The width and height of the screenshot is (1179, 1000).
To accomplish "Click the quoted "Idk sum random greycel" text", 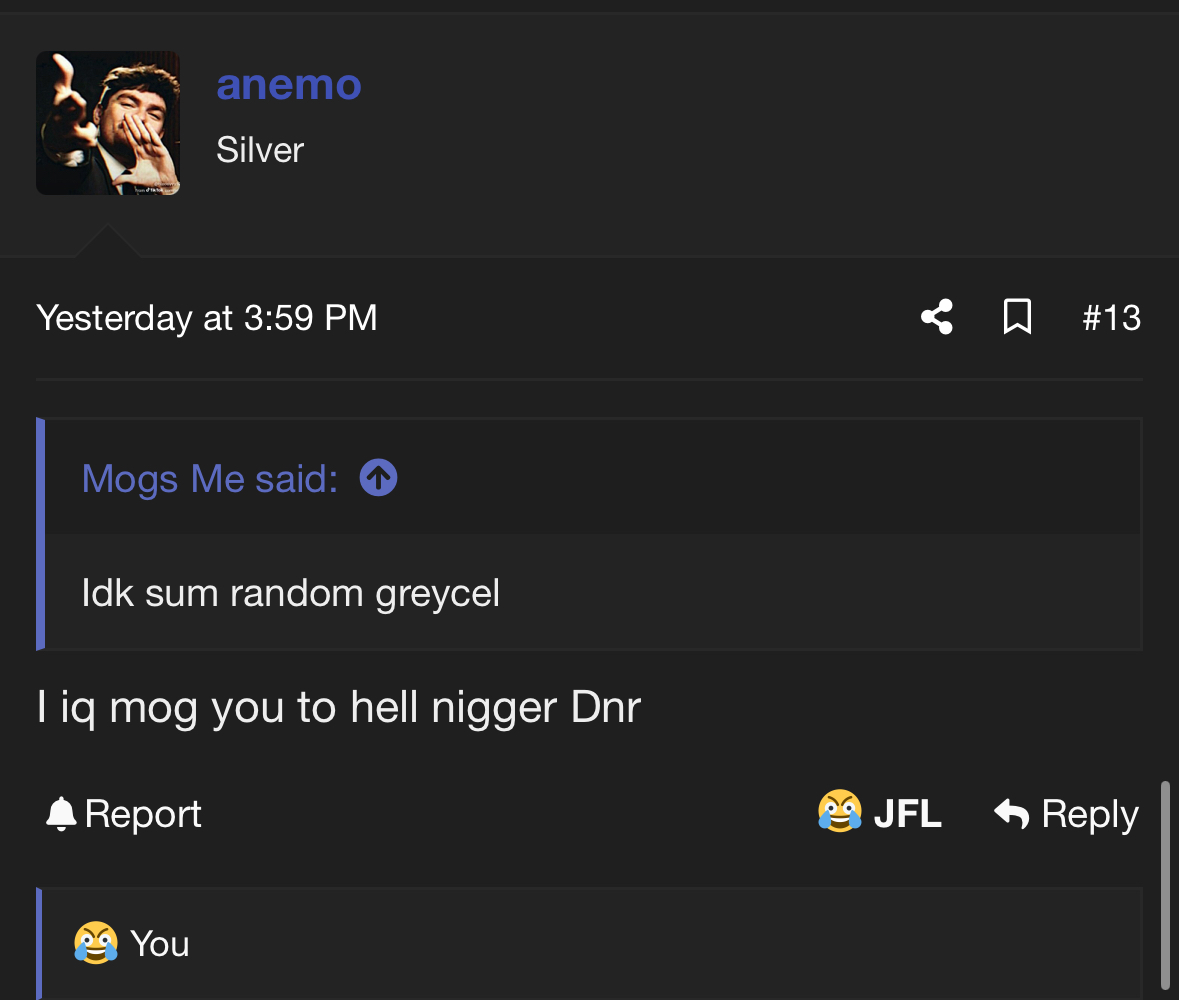I will (290, 593).
